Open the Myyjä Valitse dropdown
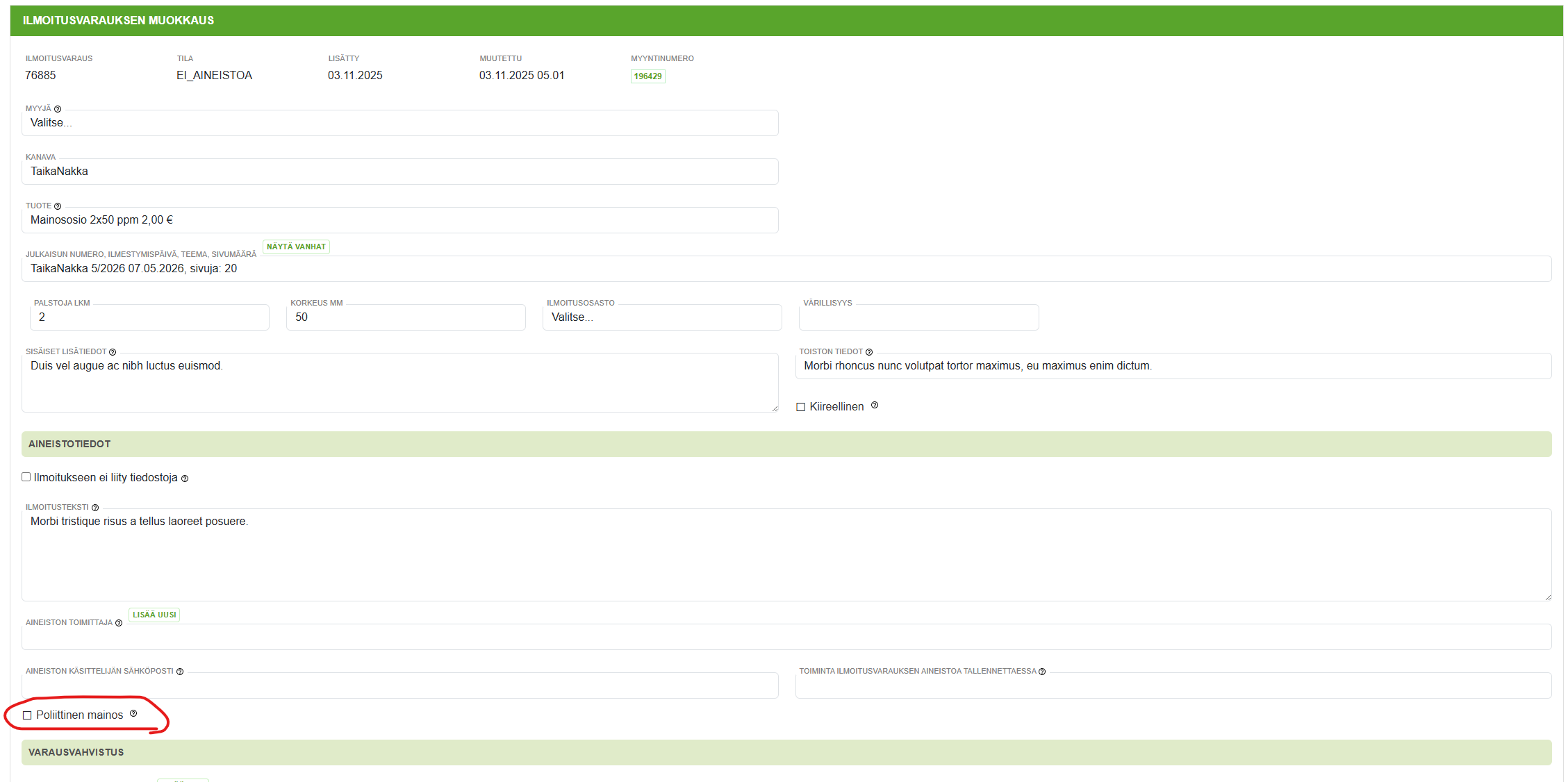Screen dimensions: 1568x782 (x=399, y=123)
